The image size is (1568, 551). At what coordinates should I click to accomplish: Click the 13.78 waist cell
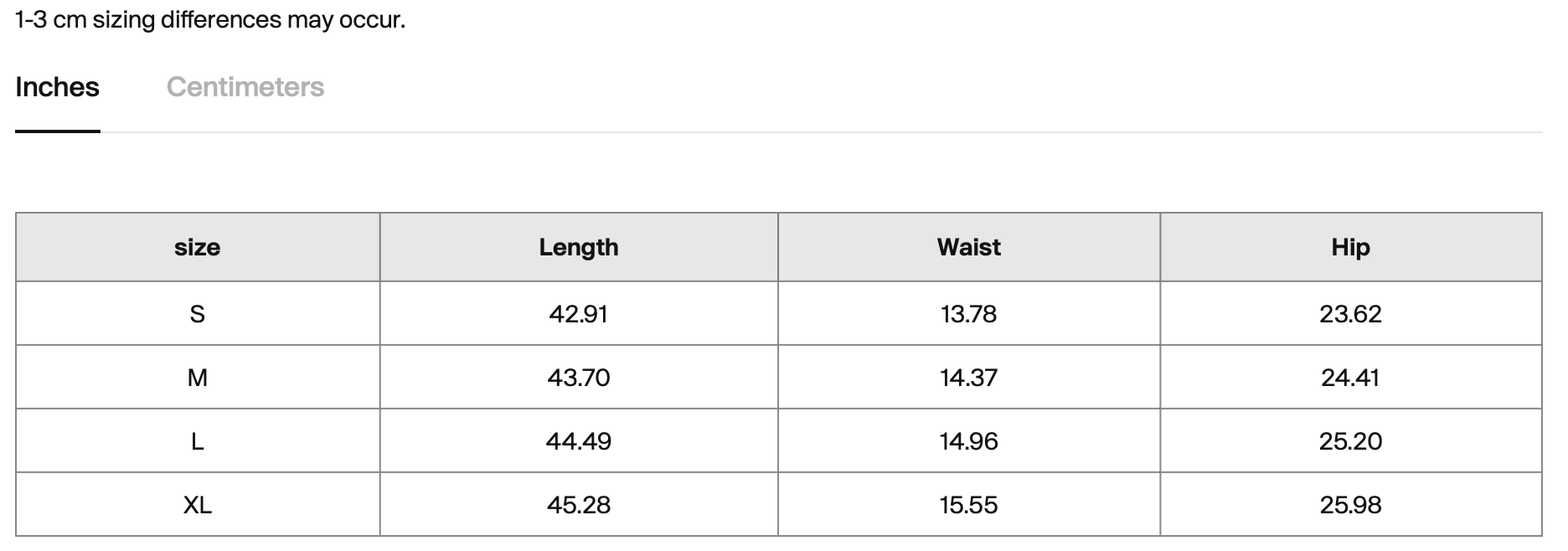[968, 314]
